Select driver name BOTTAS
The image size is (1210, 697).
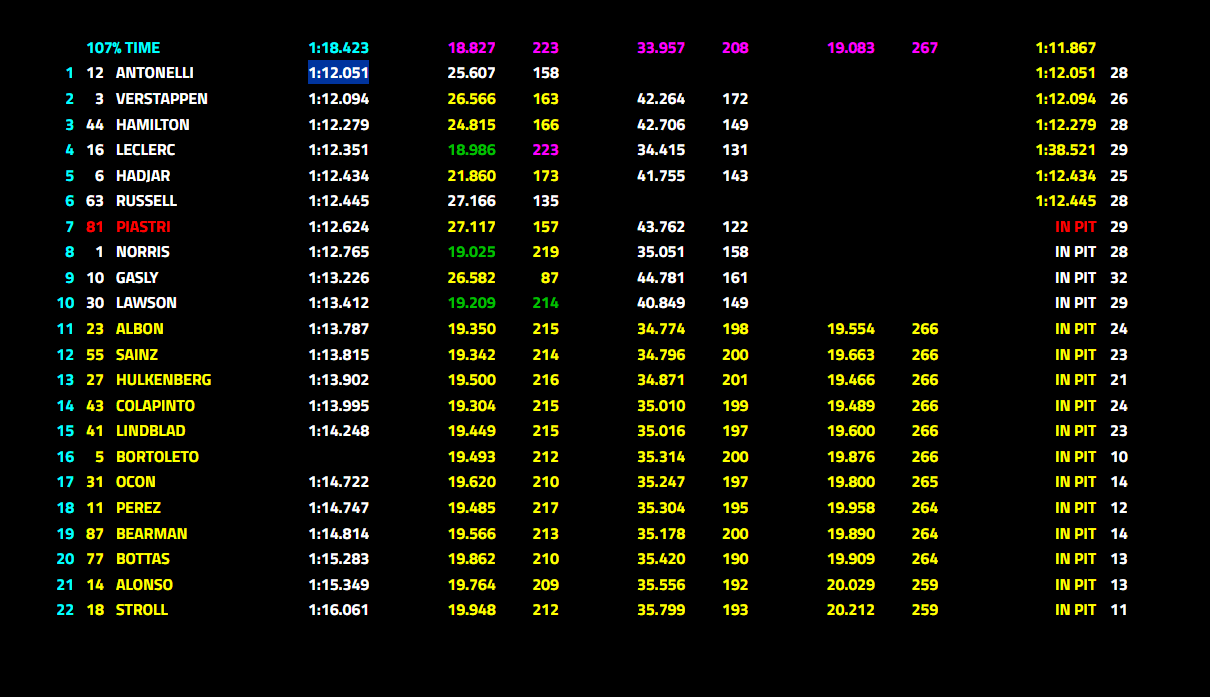[x=143, y=559]
